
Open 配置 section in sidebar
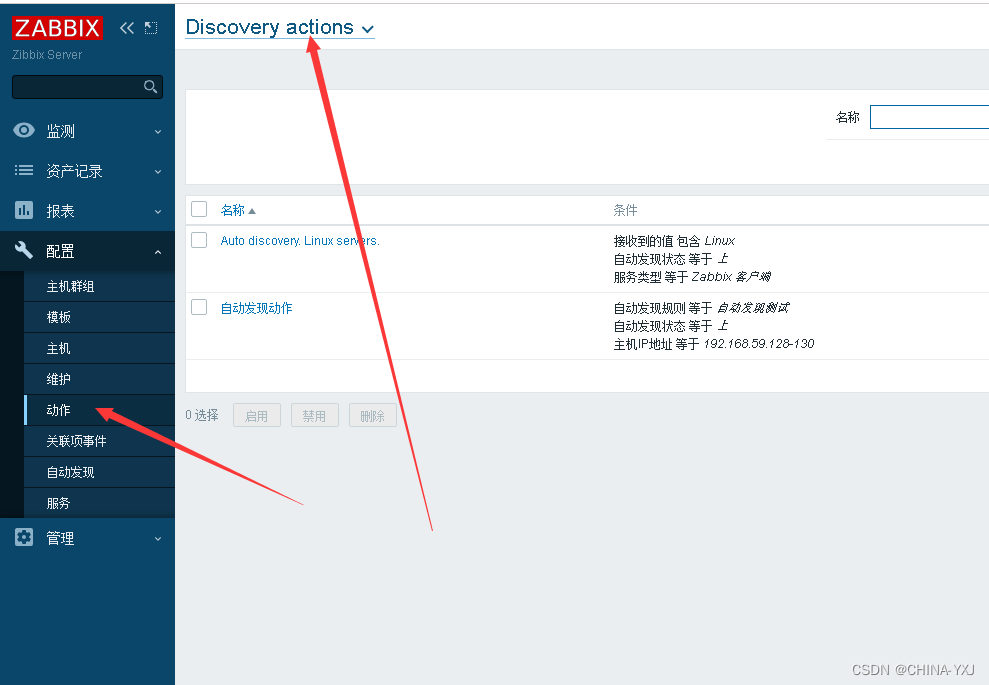point(87,251)
